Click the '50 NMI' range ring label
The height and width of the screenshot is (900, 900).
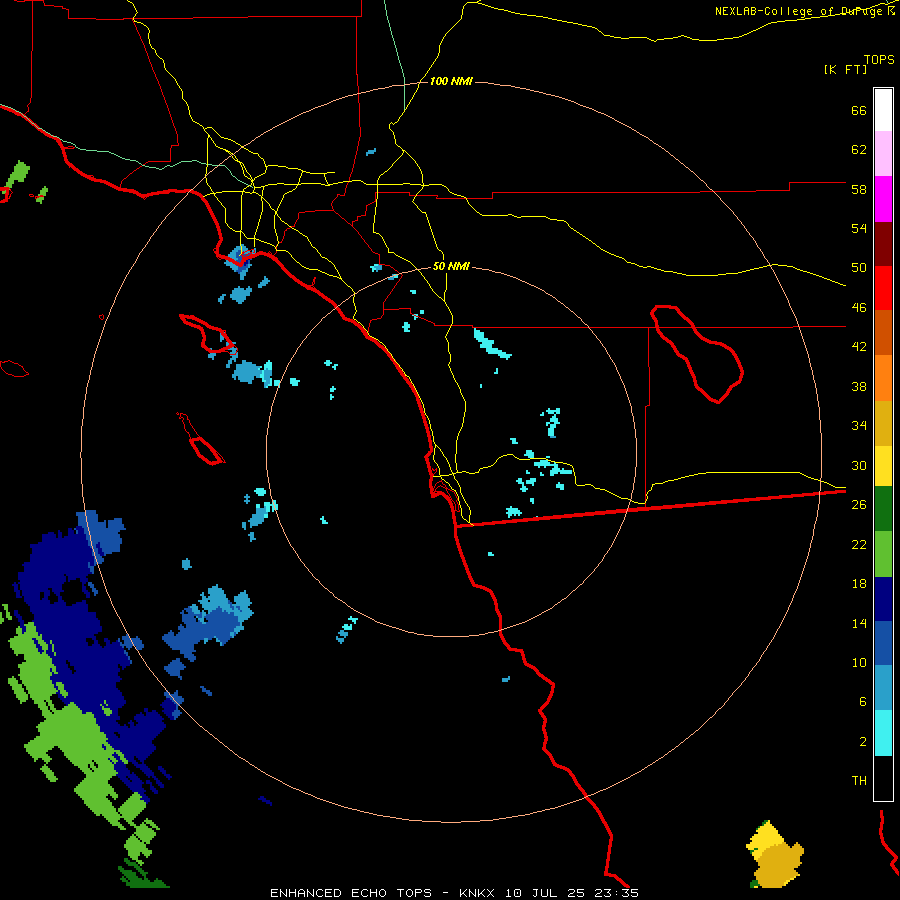click(x=451, y=266)
